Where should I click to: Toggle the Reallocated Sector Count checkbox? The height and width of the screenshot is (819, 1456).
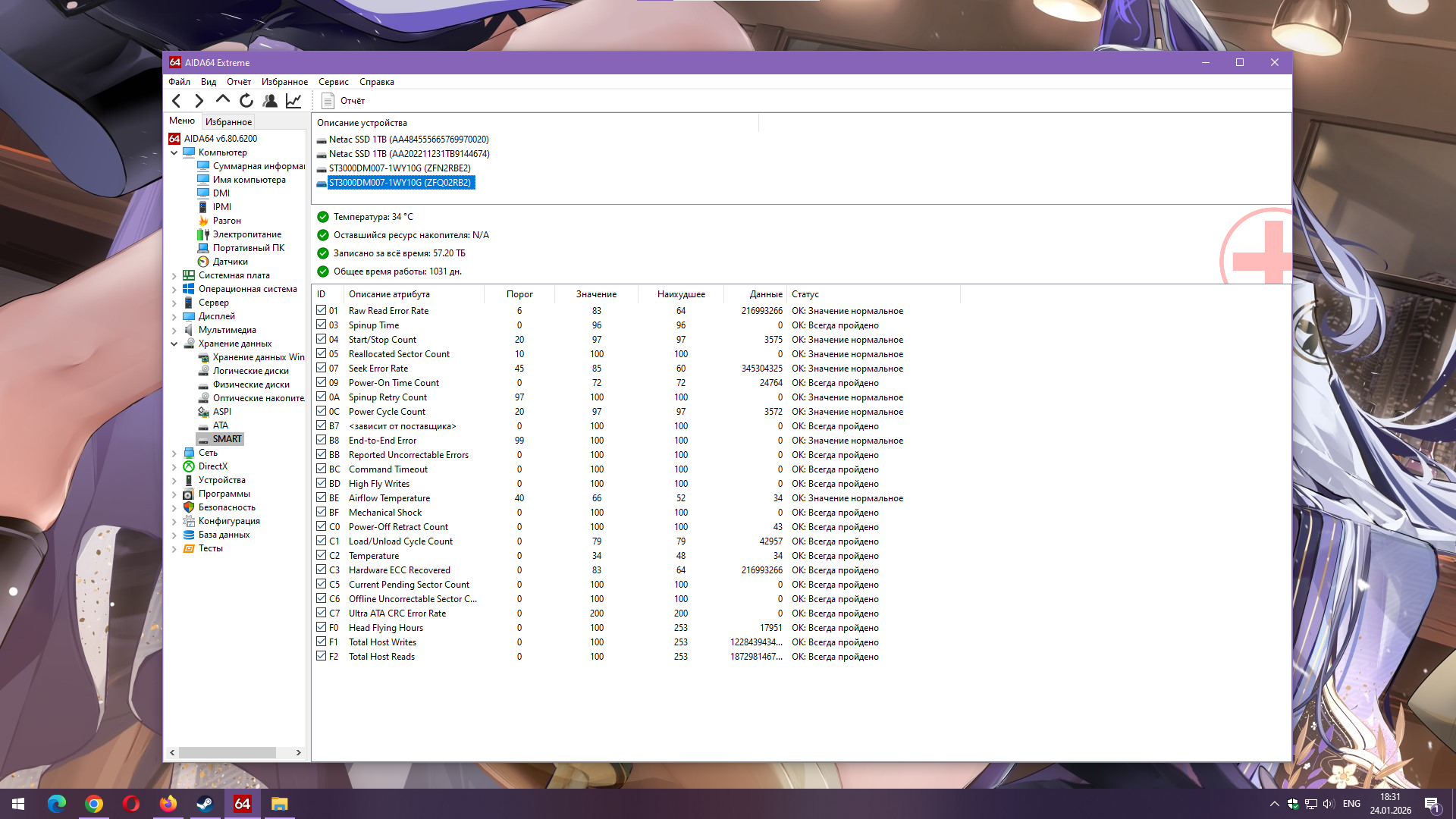tap(322, 353)
